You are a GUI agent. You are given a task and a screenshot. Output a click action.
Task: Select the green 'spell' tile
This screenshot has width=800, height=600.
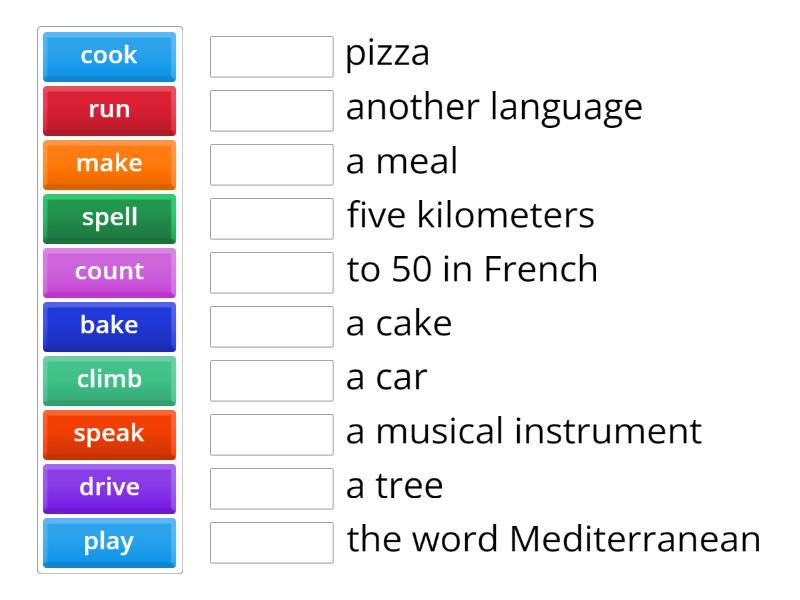pyautogui.click(x=109, y=218)
